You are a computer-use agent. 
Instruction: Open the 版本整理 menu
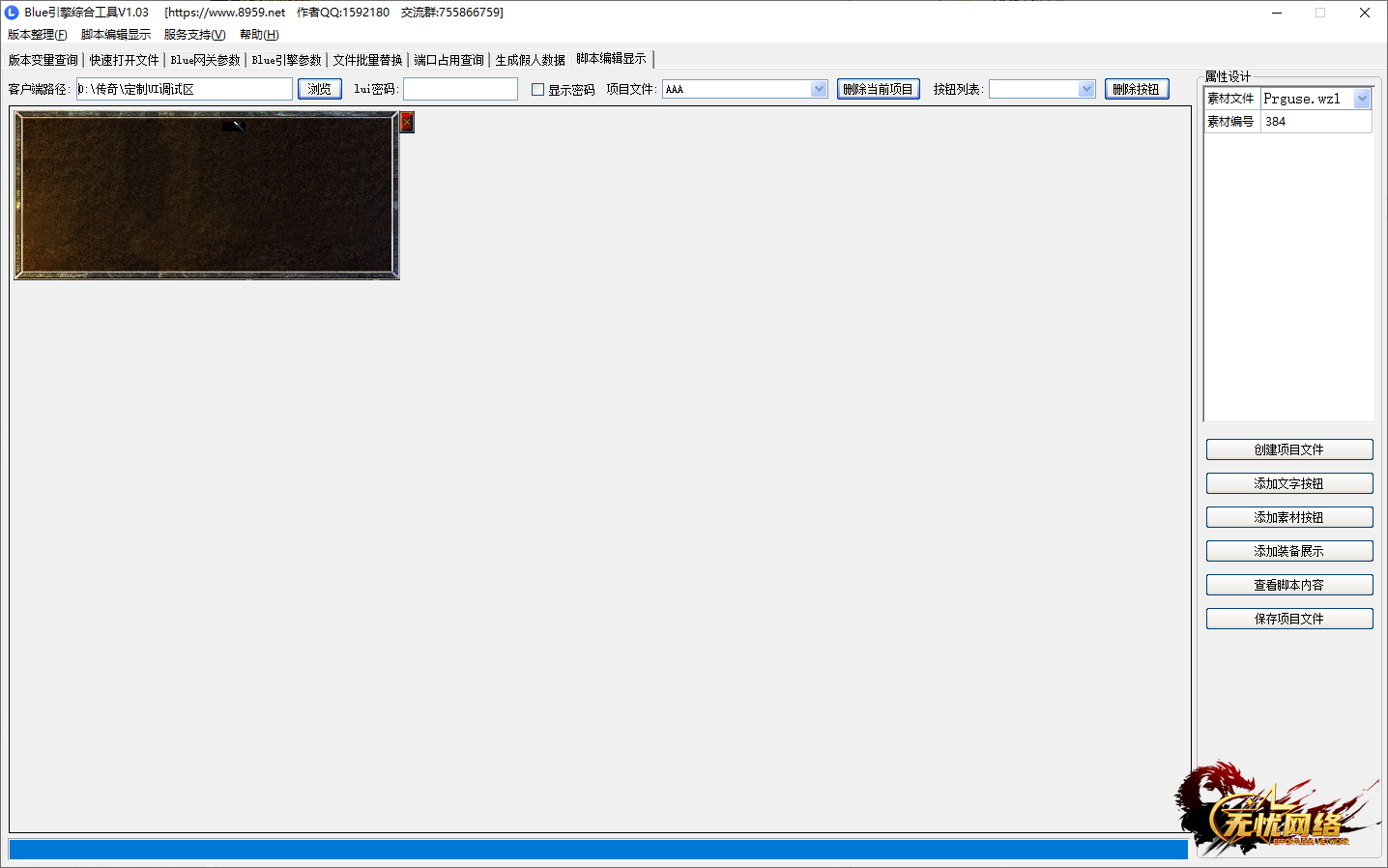click(x=38, y=35)
